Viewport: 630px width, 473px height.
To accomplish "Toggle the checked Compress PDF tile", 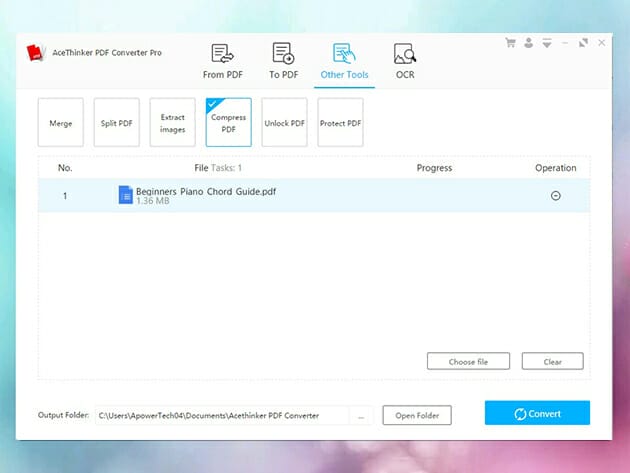I will tap(228, 123).
